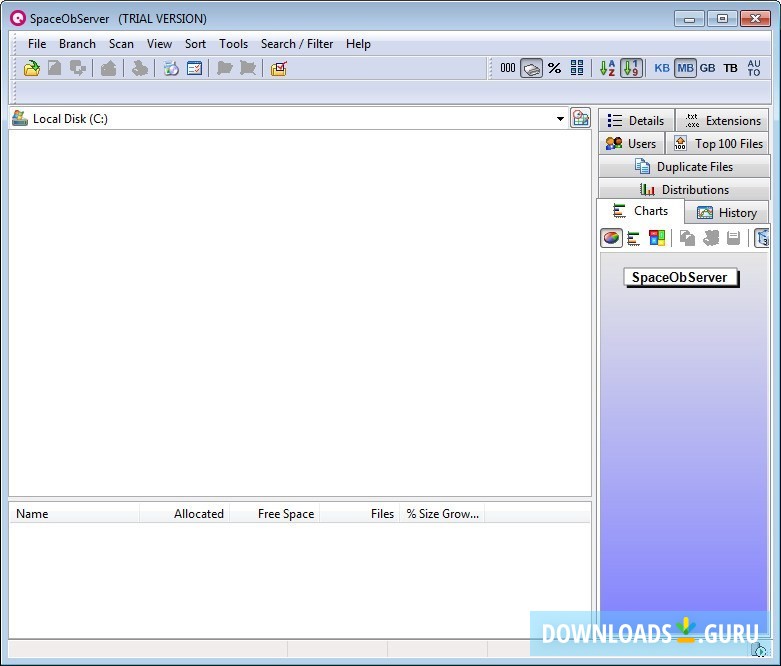Enable AUTO size unit
This screenshot has height=666, width=781.
754,68
